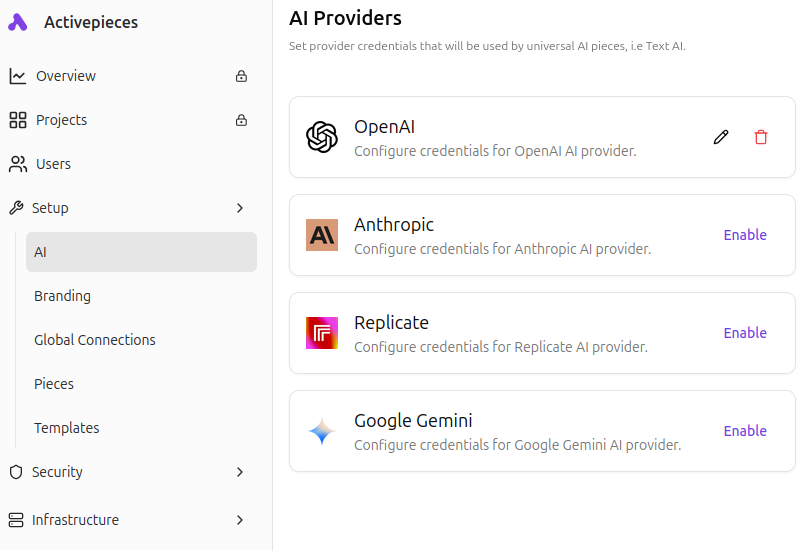Screen dimensions: 803x551
Task: Click the Activepieces logo icon
Action: pos(18,22)
